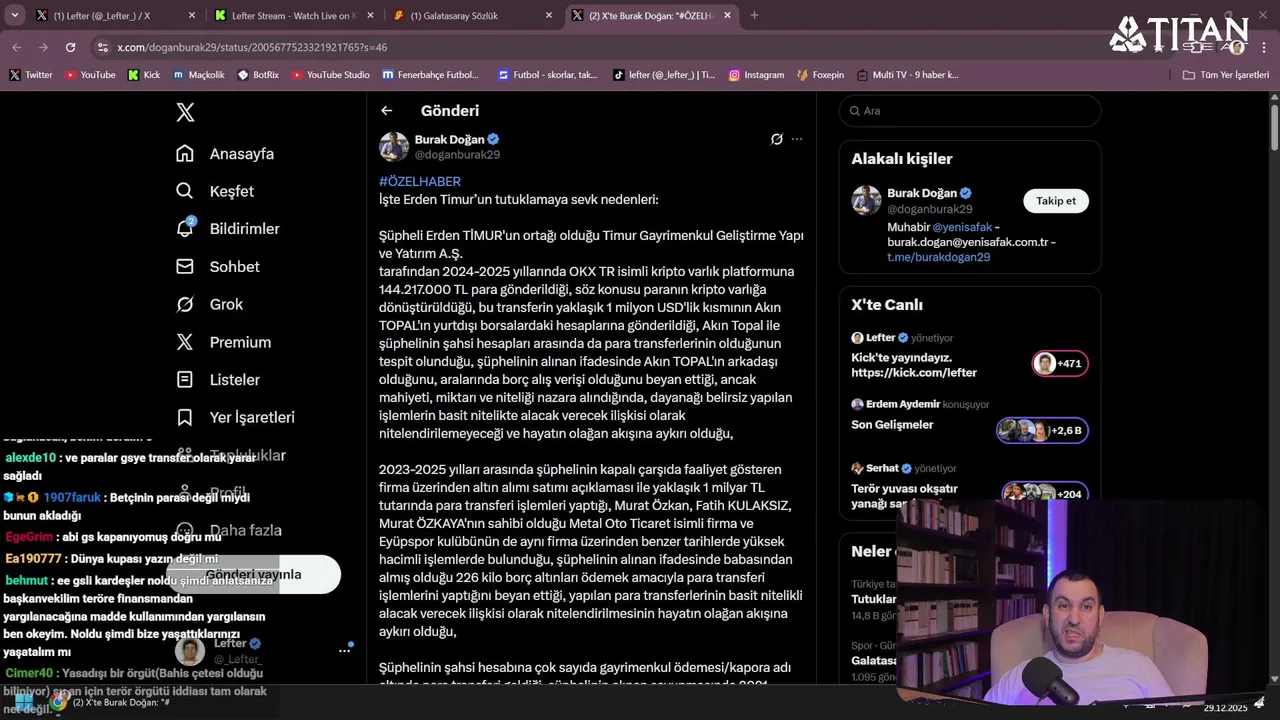
Task: Join Serhat's live space +204
Action: 1046,494
